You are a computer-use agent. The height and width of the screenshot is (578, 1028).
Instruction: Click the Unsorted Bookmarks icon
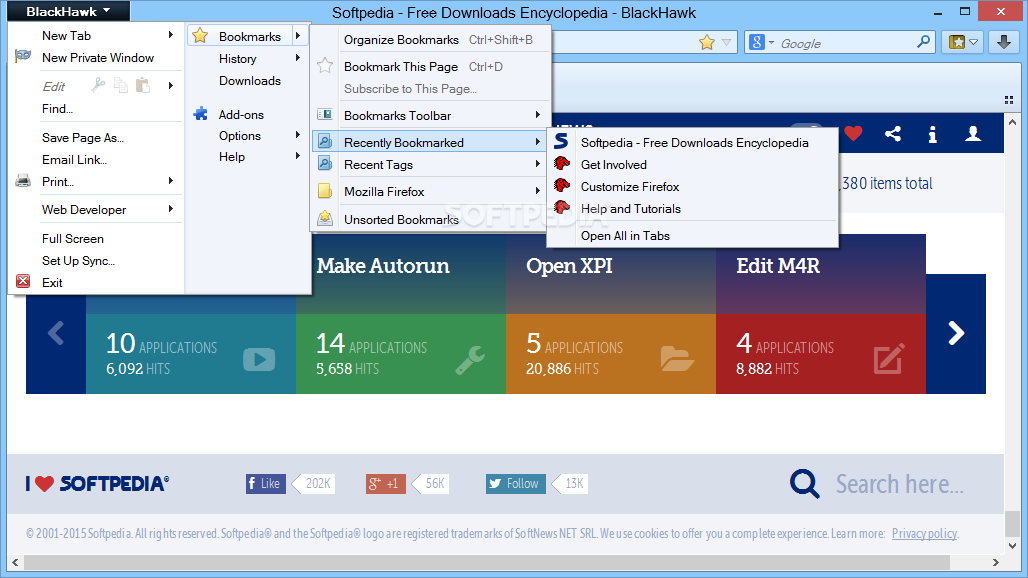[325, 218]
